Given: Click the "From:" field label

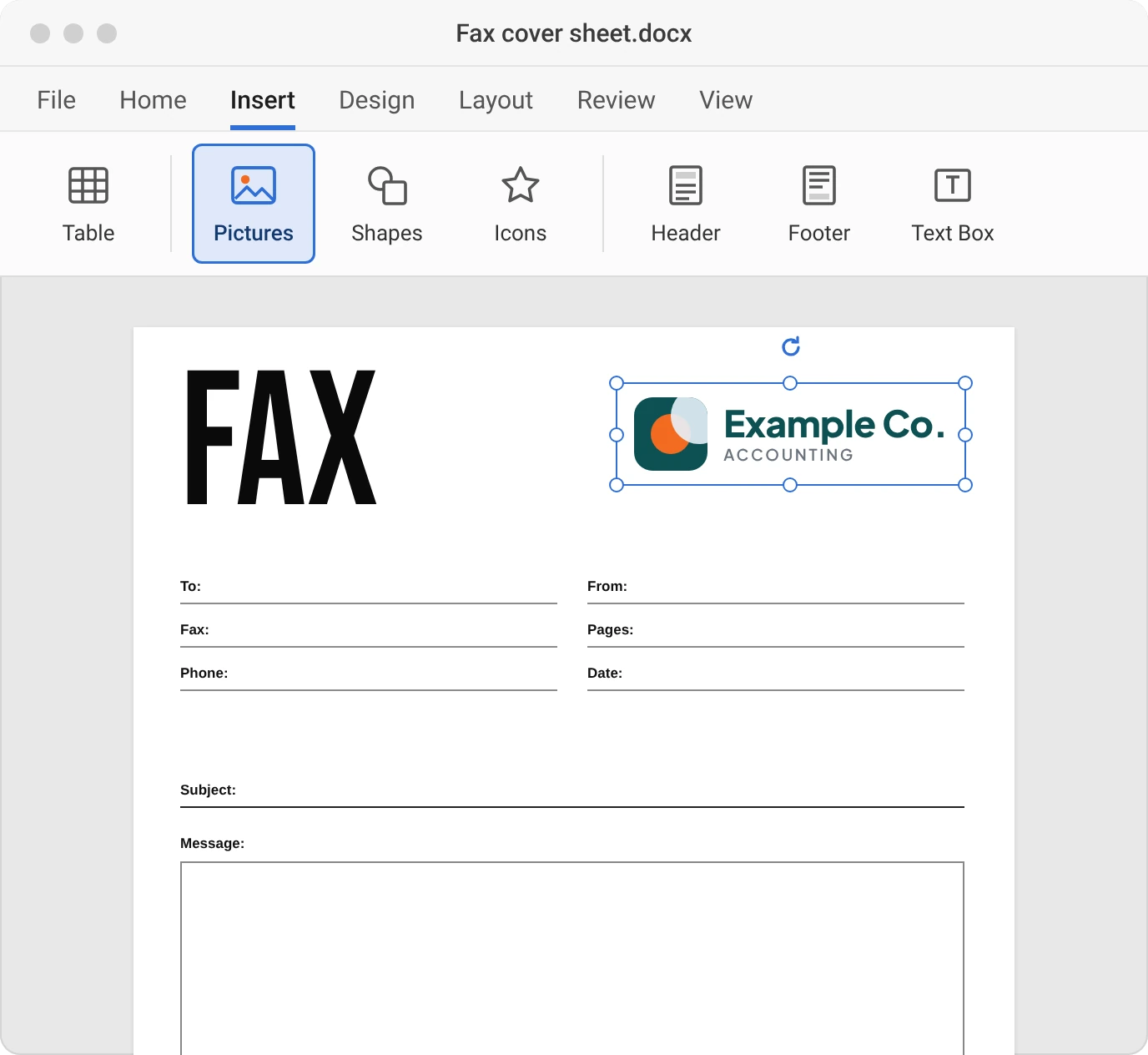Looking at the screenshot, I should point(607,586).
